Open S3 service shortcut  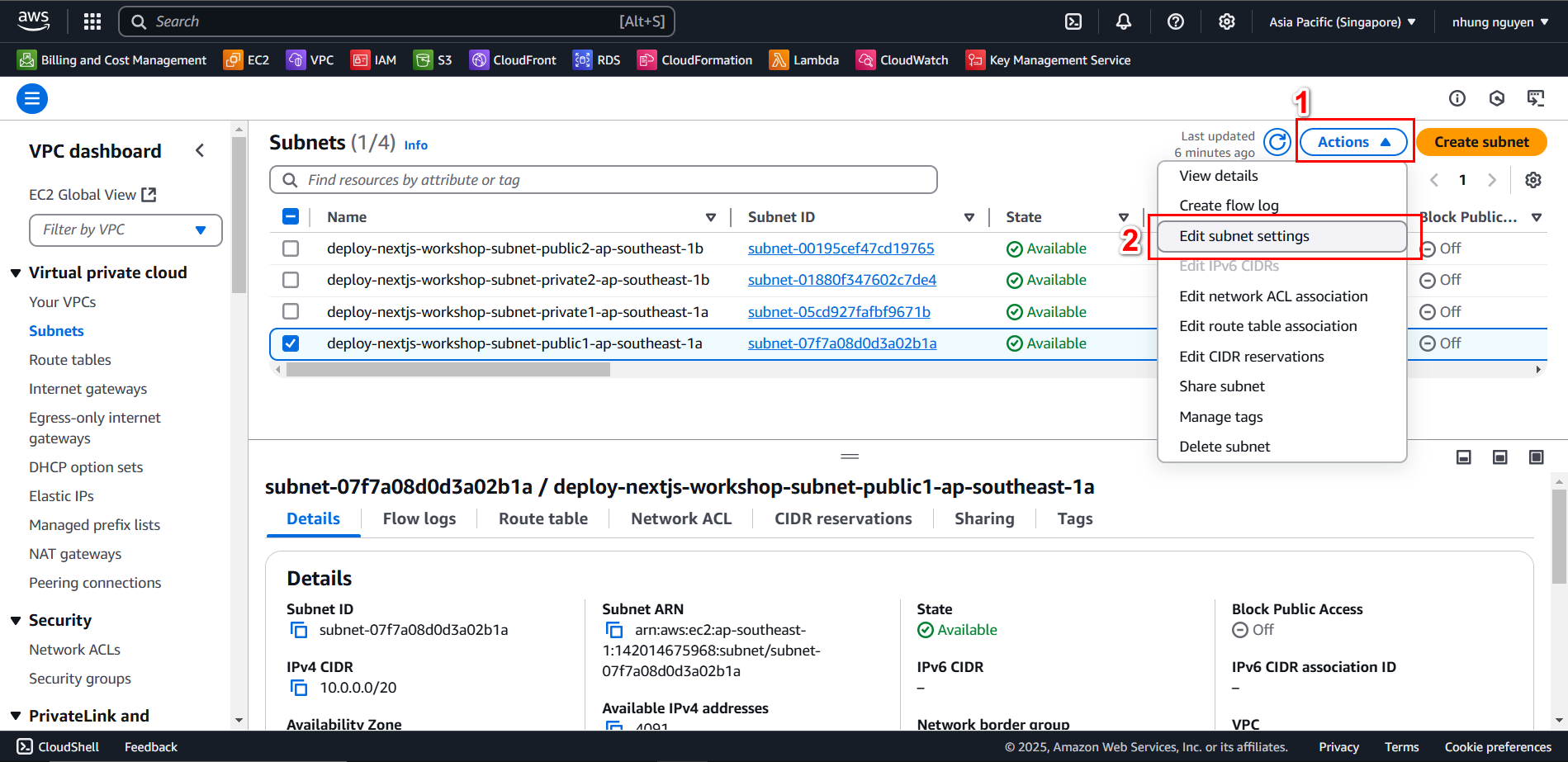click(433, 60)
